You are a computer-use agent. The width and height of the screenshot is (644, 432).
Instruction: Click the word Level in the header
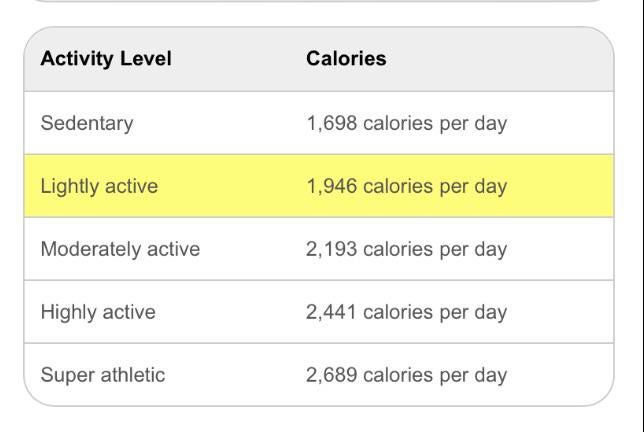click(x=145, y=59)
